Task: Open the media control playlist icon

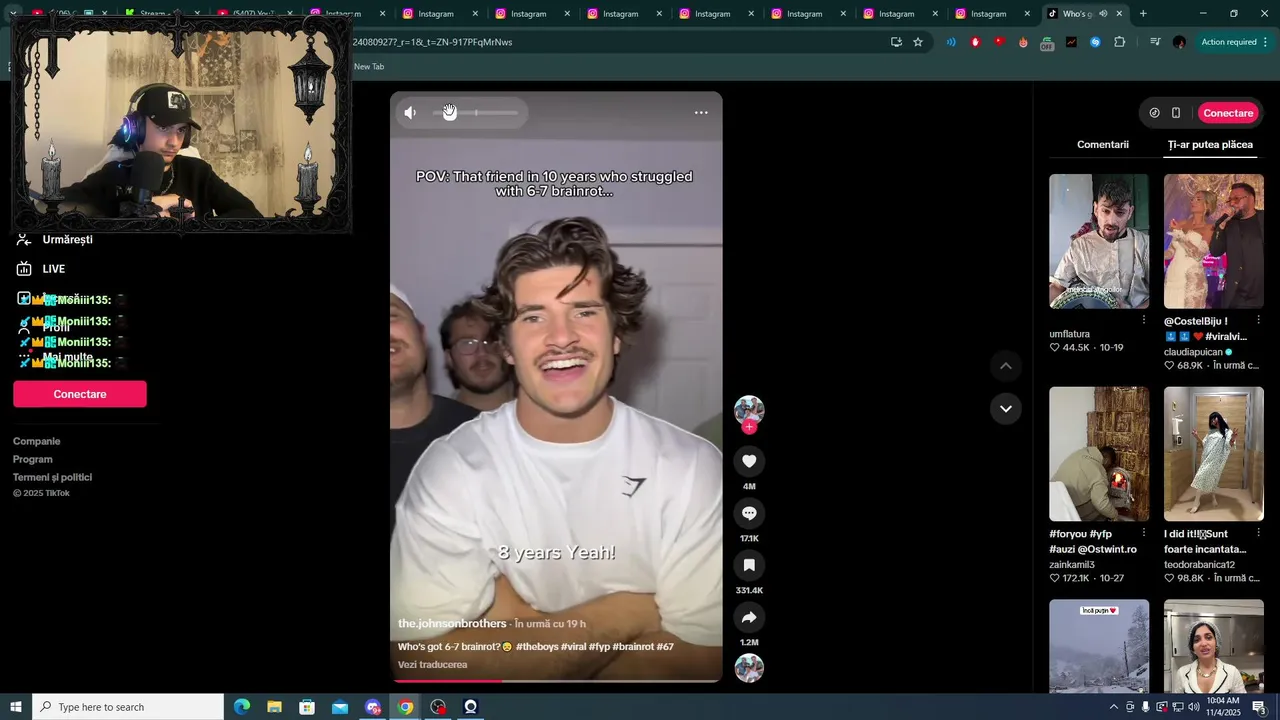Action: point(1155,42)
